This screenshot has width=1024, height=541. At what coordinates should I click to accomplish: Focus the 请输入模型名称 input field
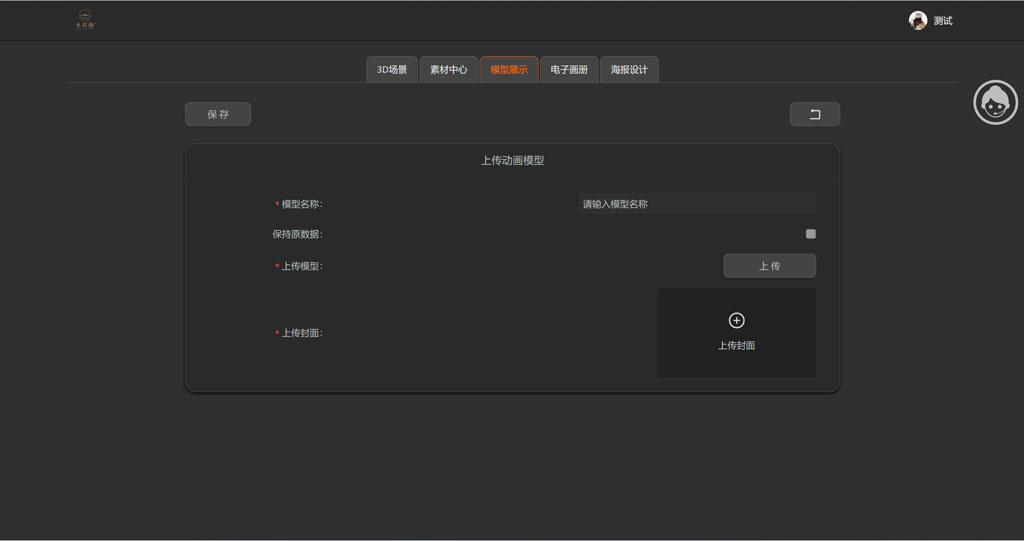(x=697, y=204)
